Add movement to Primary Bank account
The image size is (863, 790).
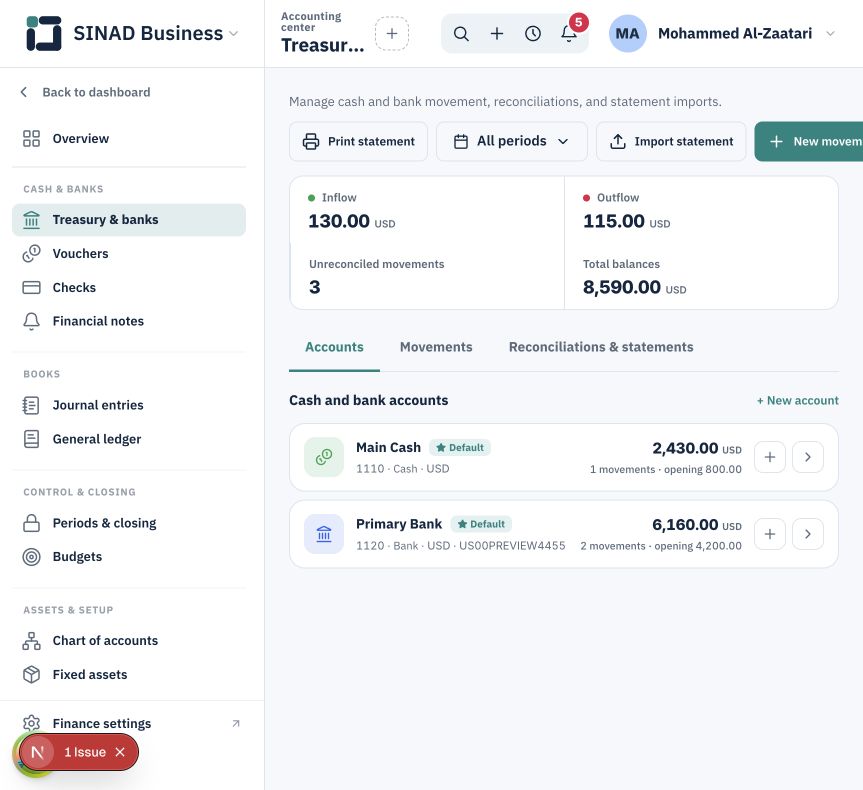(x=769, y=534)
